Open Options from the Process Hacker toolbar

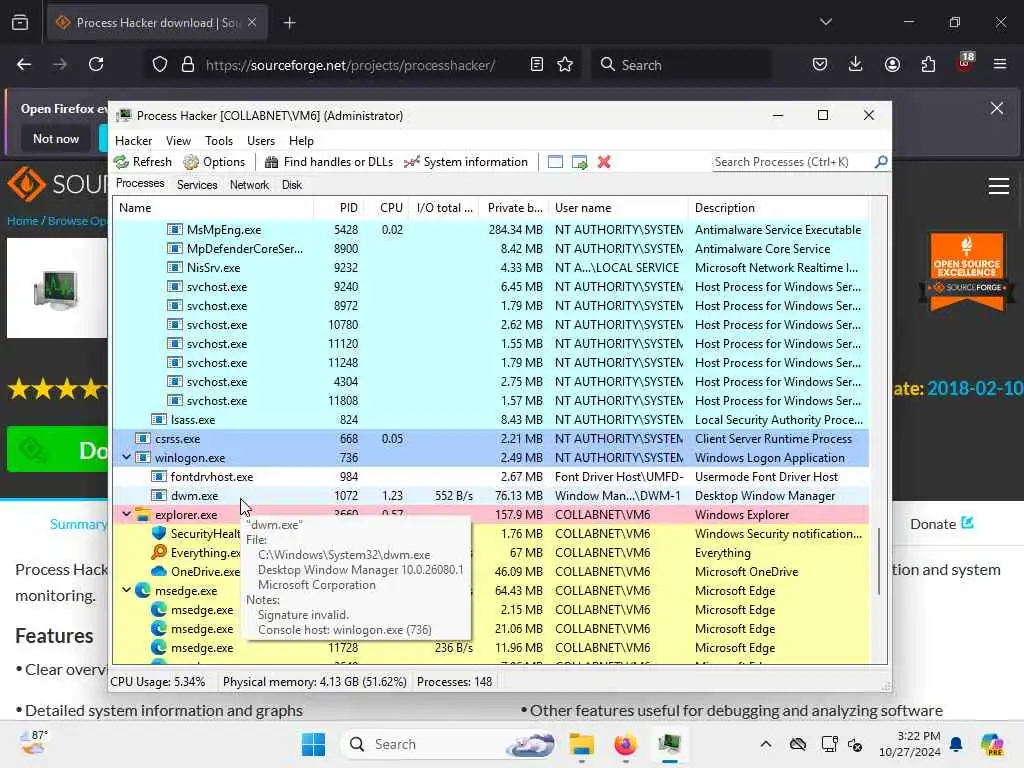point(214,162)
